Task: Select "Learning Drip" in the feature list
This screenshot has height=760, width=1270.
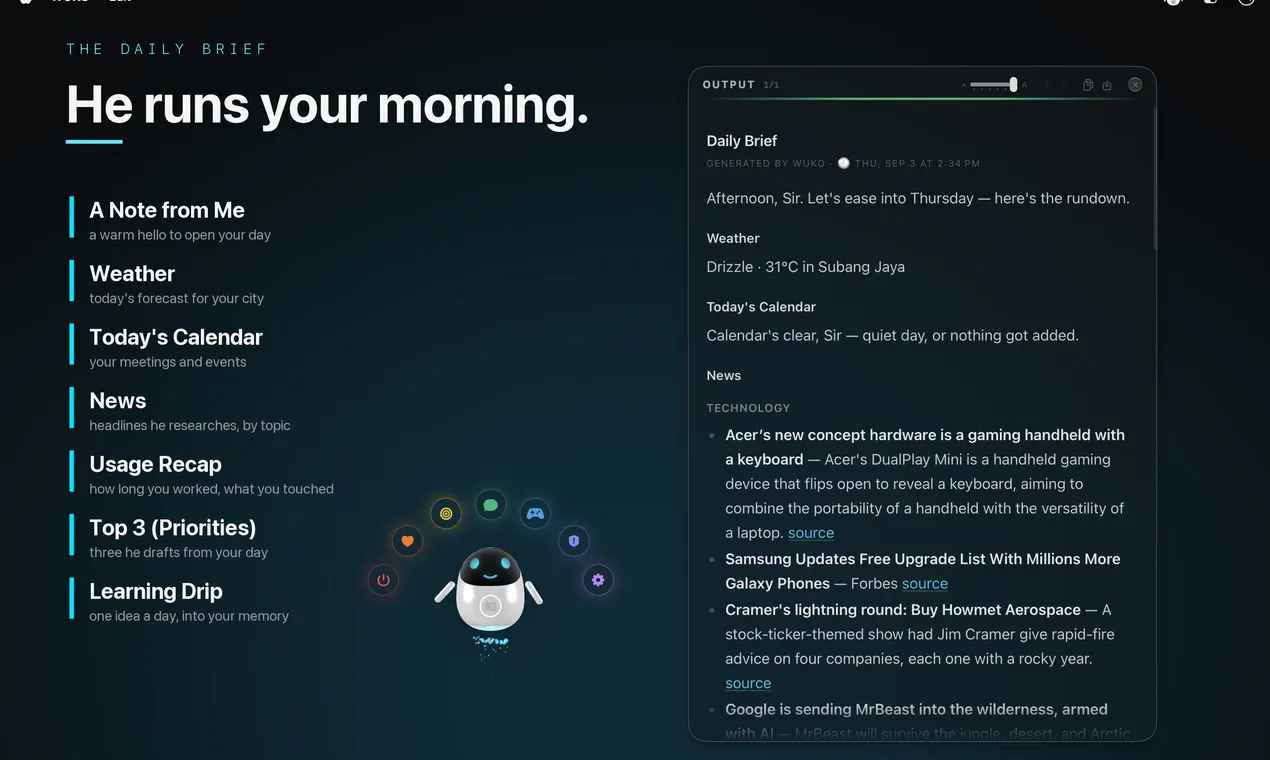Action: 156,591
